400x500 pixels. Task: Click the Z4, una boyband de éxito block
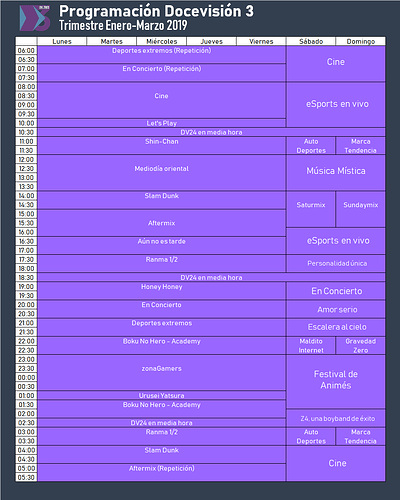(336, 418)
